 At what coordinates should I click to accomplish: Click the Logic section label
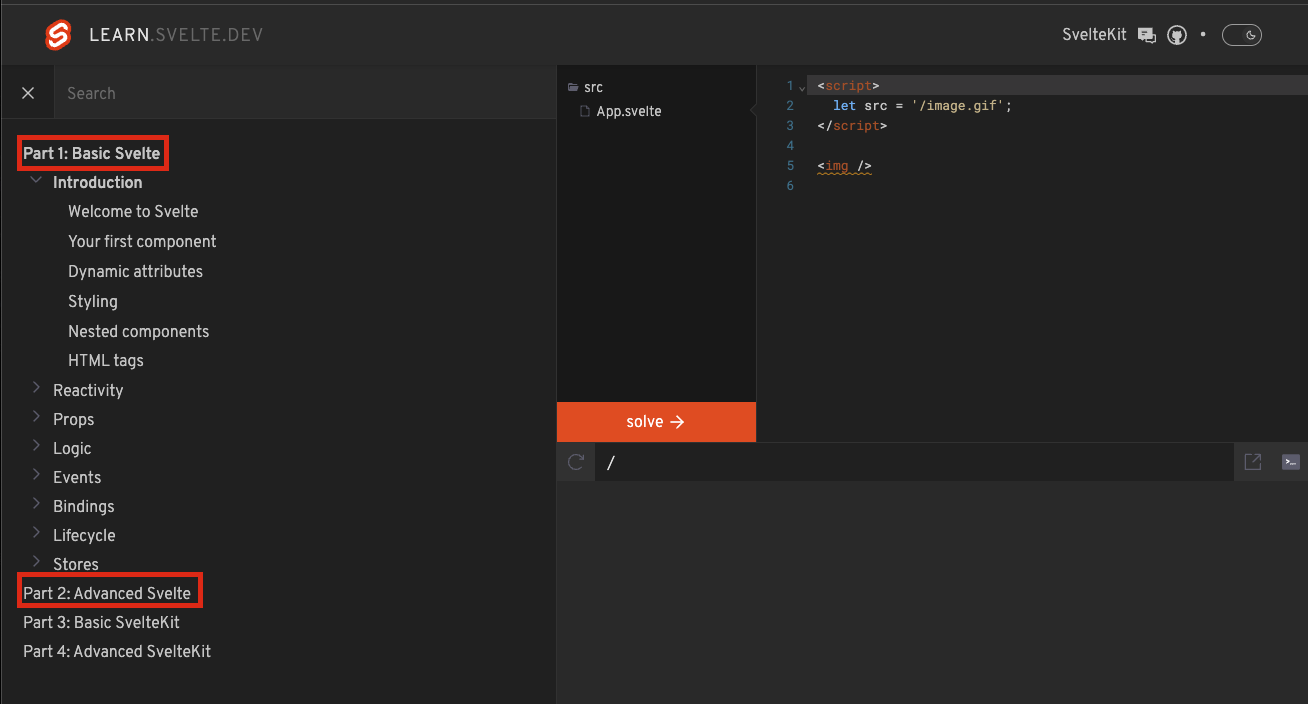tap(72, 448)
